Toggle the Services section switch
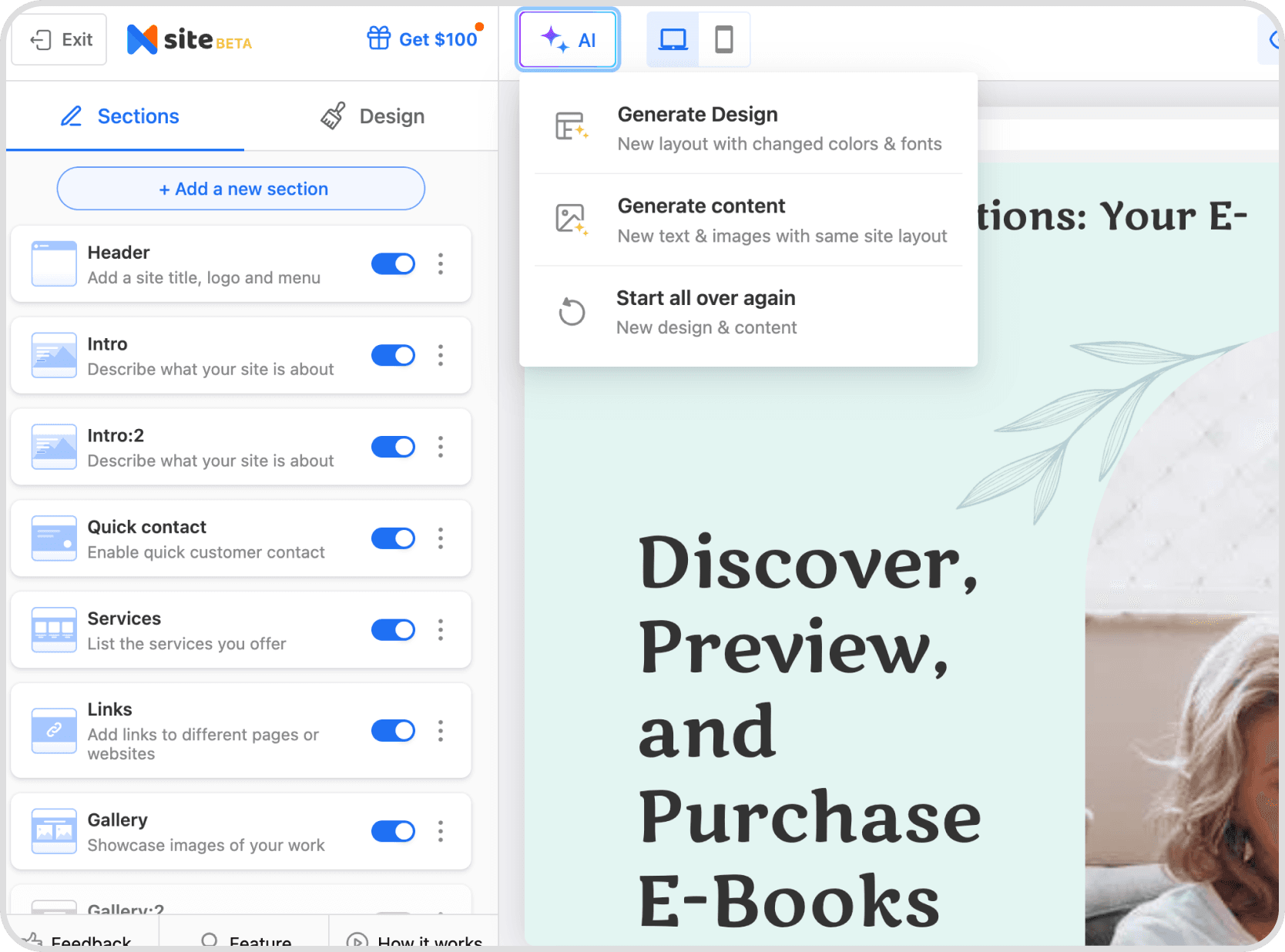 pos(393,630)
